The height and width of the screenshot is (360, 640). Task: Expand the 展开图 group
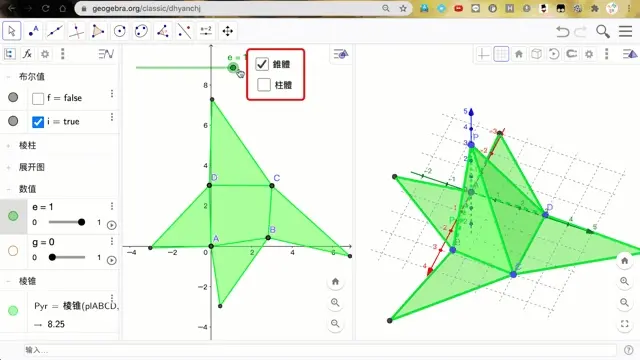tap(8, 167)
